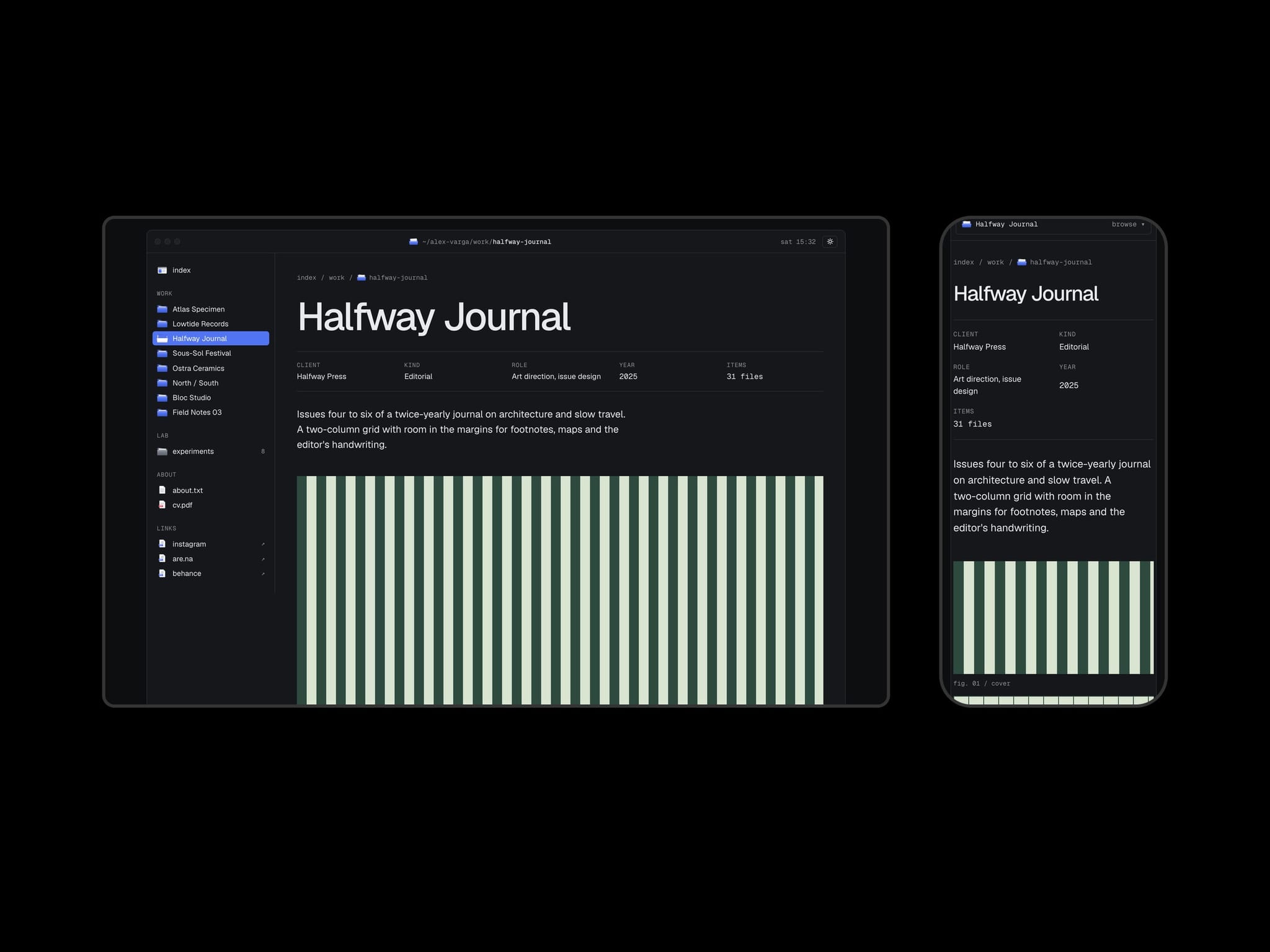
Task: Click the striped cover image on desktop
Action: pos(560,589)
